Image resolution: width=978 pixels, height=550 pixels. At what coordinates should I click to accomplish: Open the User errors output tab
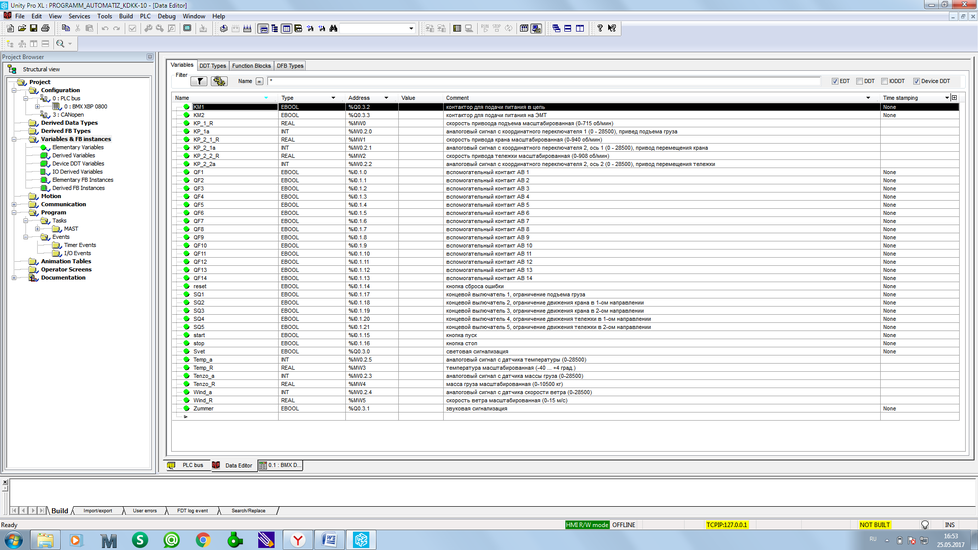(x=145, y=511)
